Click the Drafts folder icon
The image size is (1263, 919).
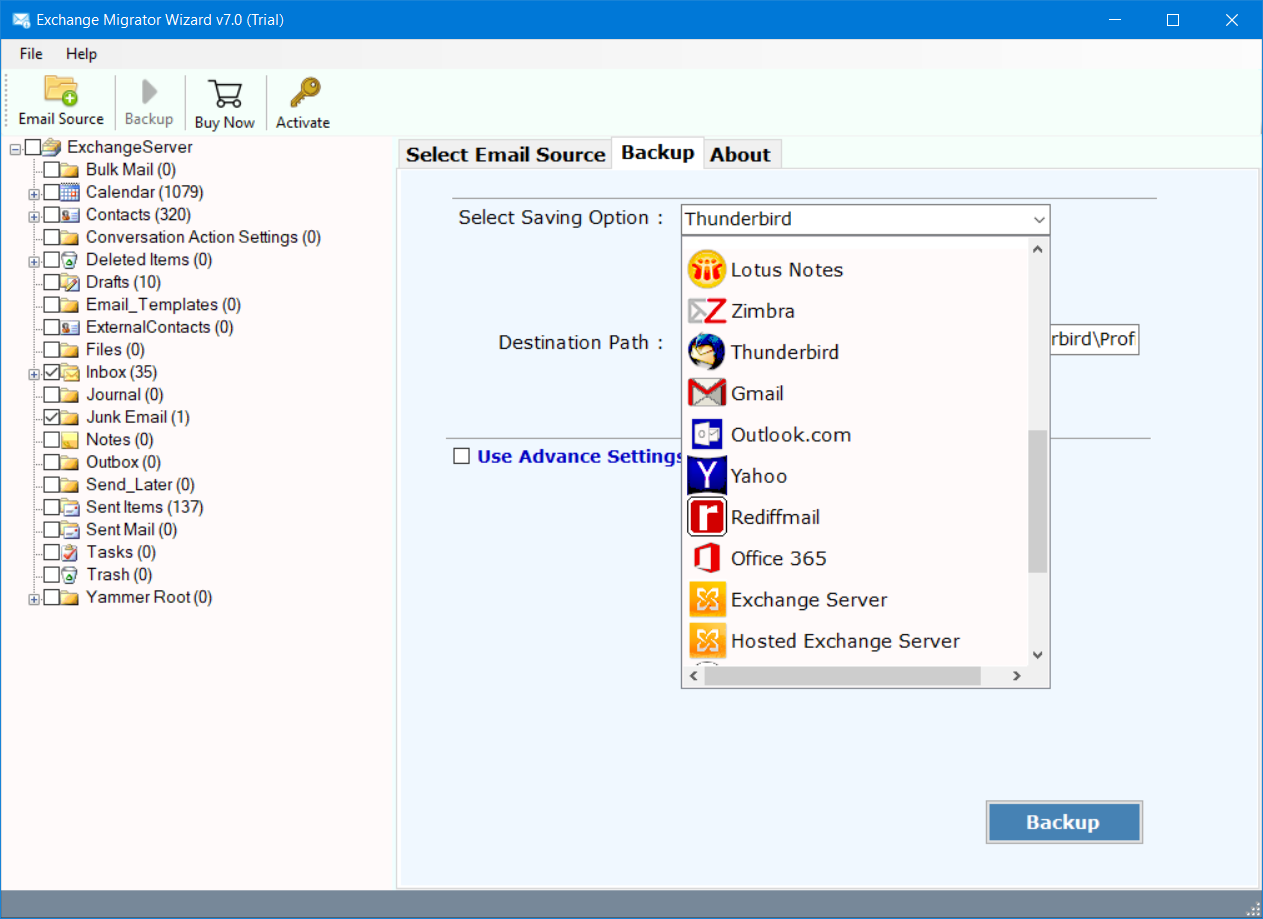70,282
